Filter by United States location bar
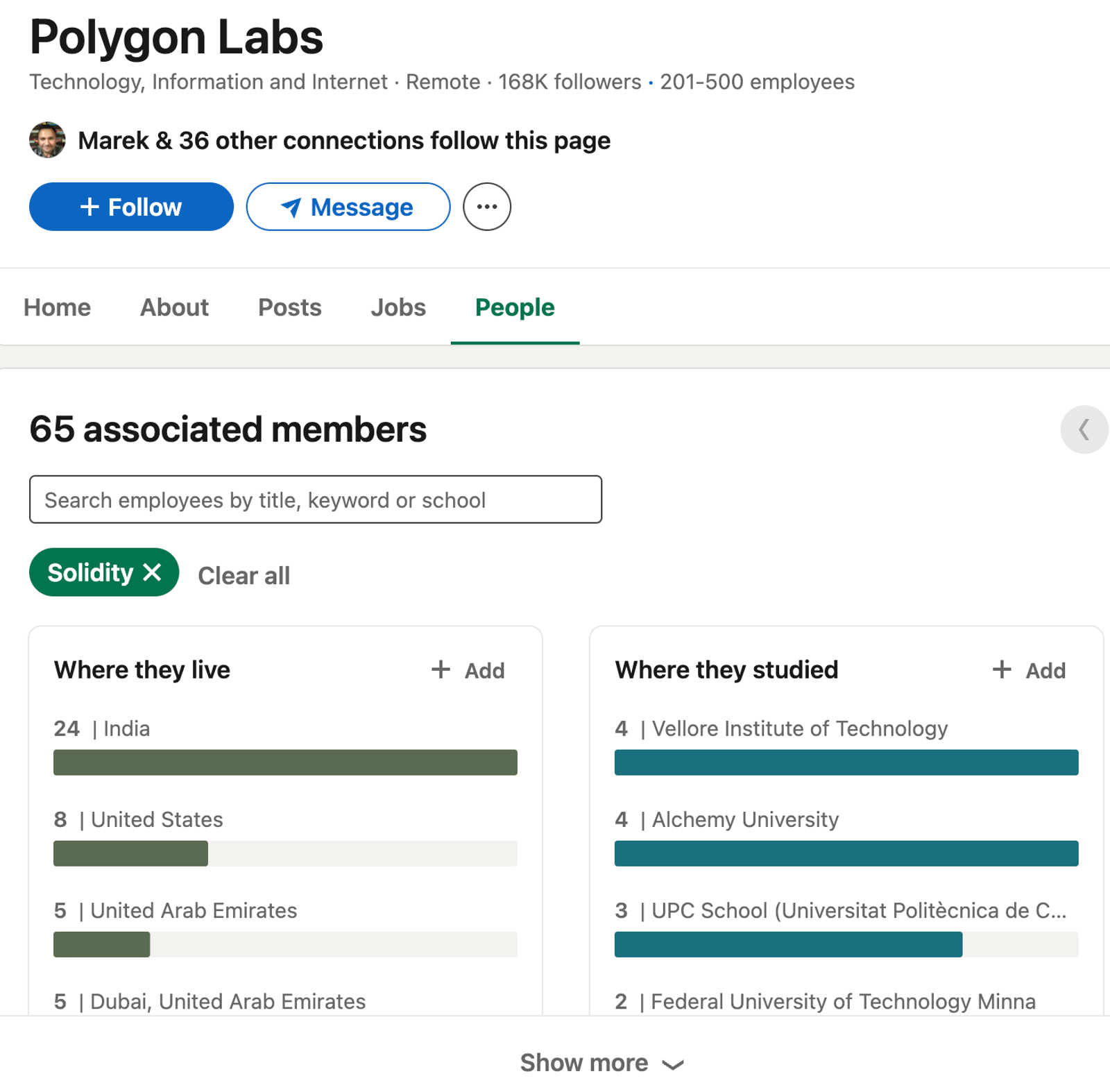This screenshot has width=1110, height=1092. [285, 853]
